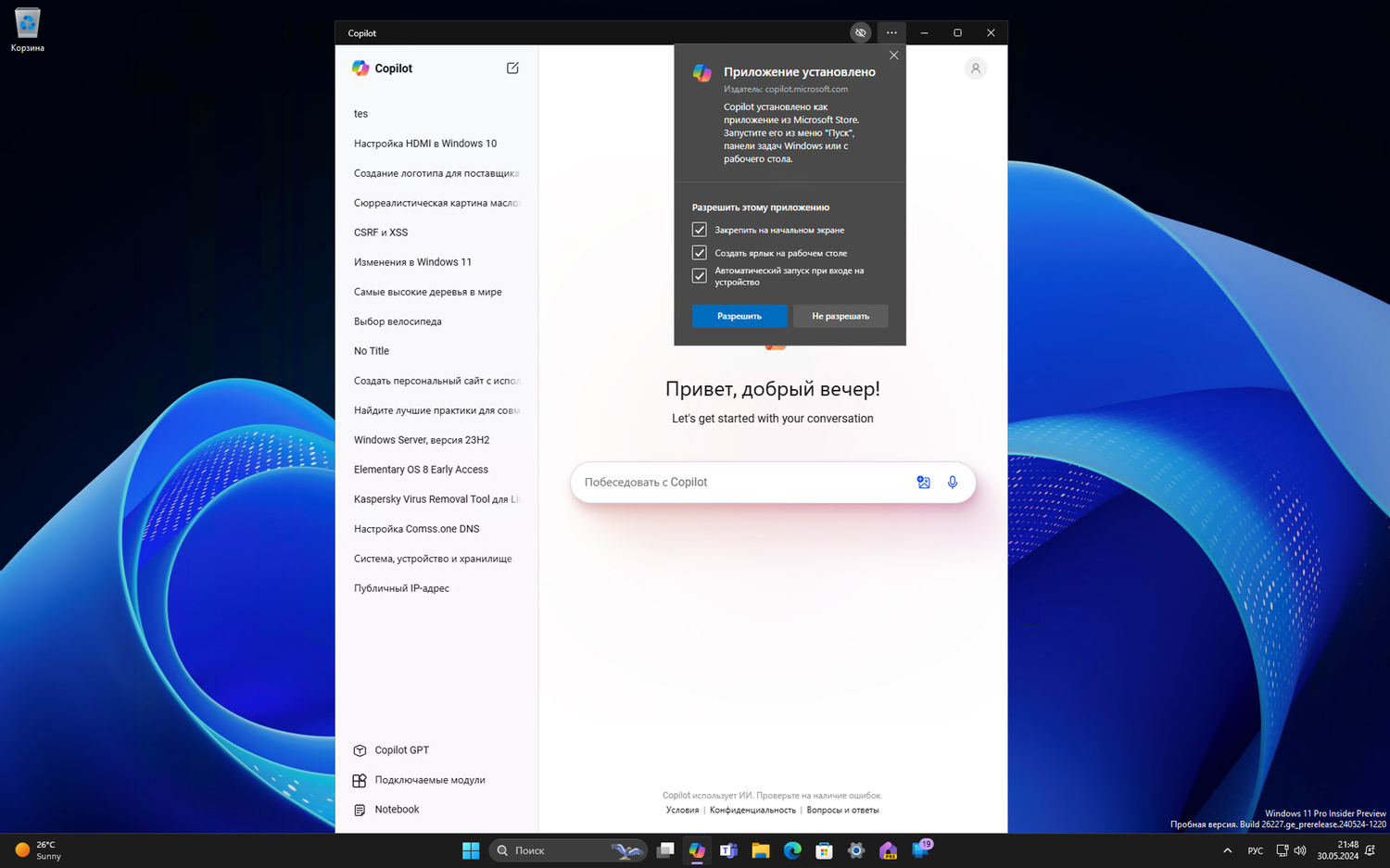Open 'Kaspersky Virus Removal Tool' chat
This screenshot has width=1390, height=868.
pyautogui.click(x=436, y=499)
